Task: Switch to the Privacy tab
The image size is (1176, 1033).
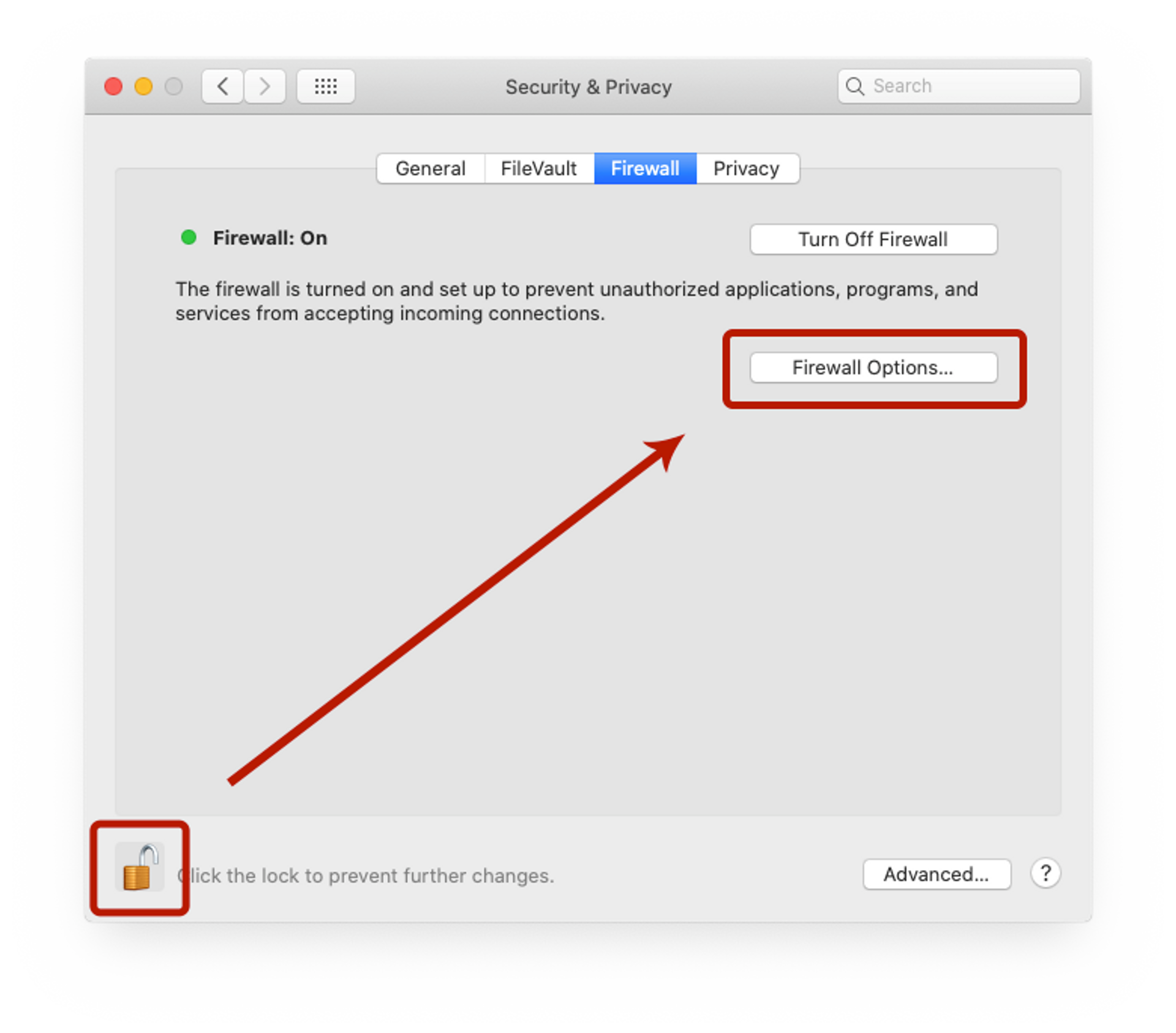Action: (747, 168)
